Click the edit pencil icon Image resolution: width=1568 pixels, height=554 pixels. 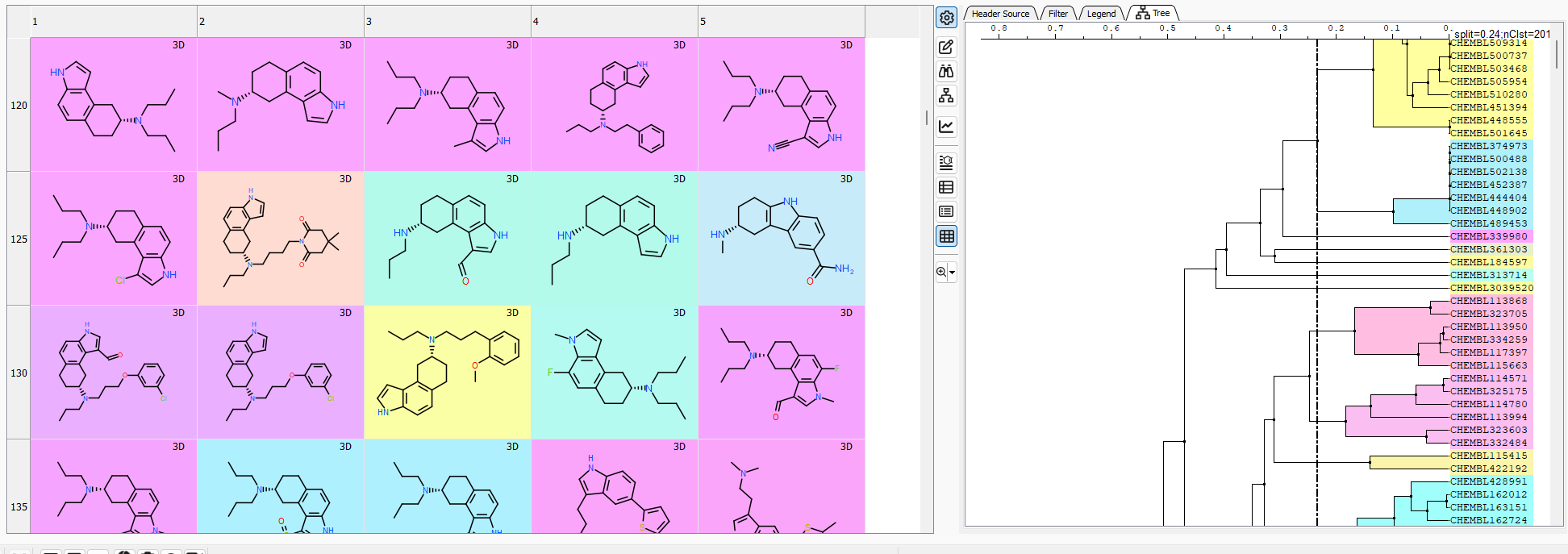pyautogui.click(x=946, y=47)
